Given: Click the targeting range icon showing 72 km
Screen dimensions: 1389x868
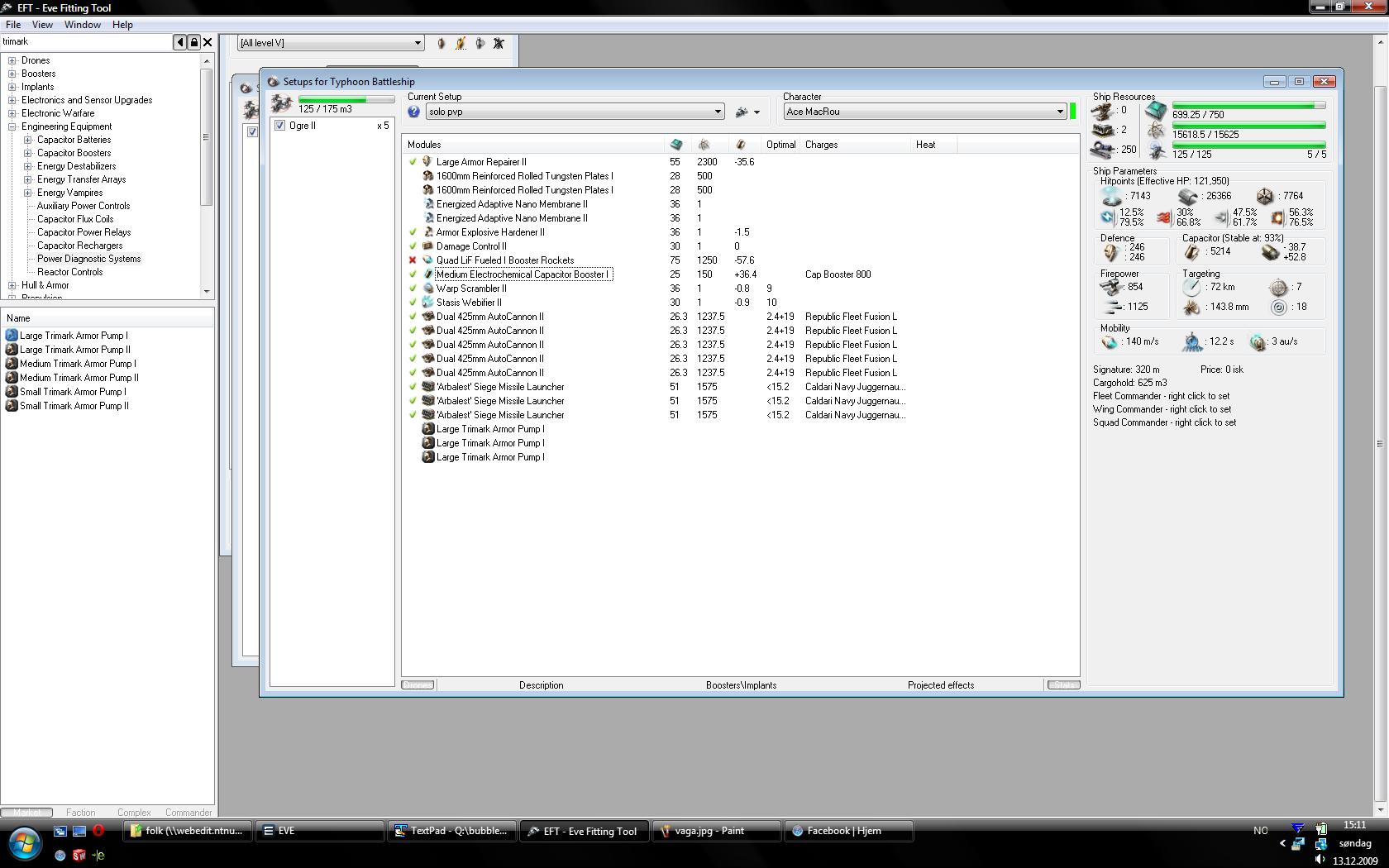Looking at the screenshot, I should coord(1191,287).
